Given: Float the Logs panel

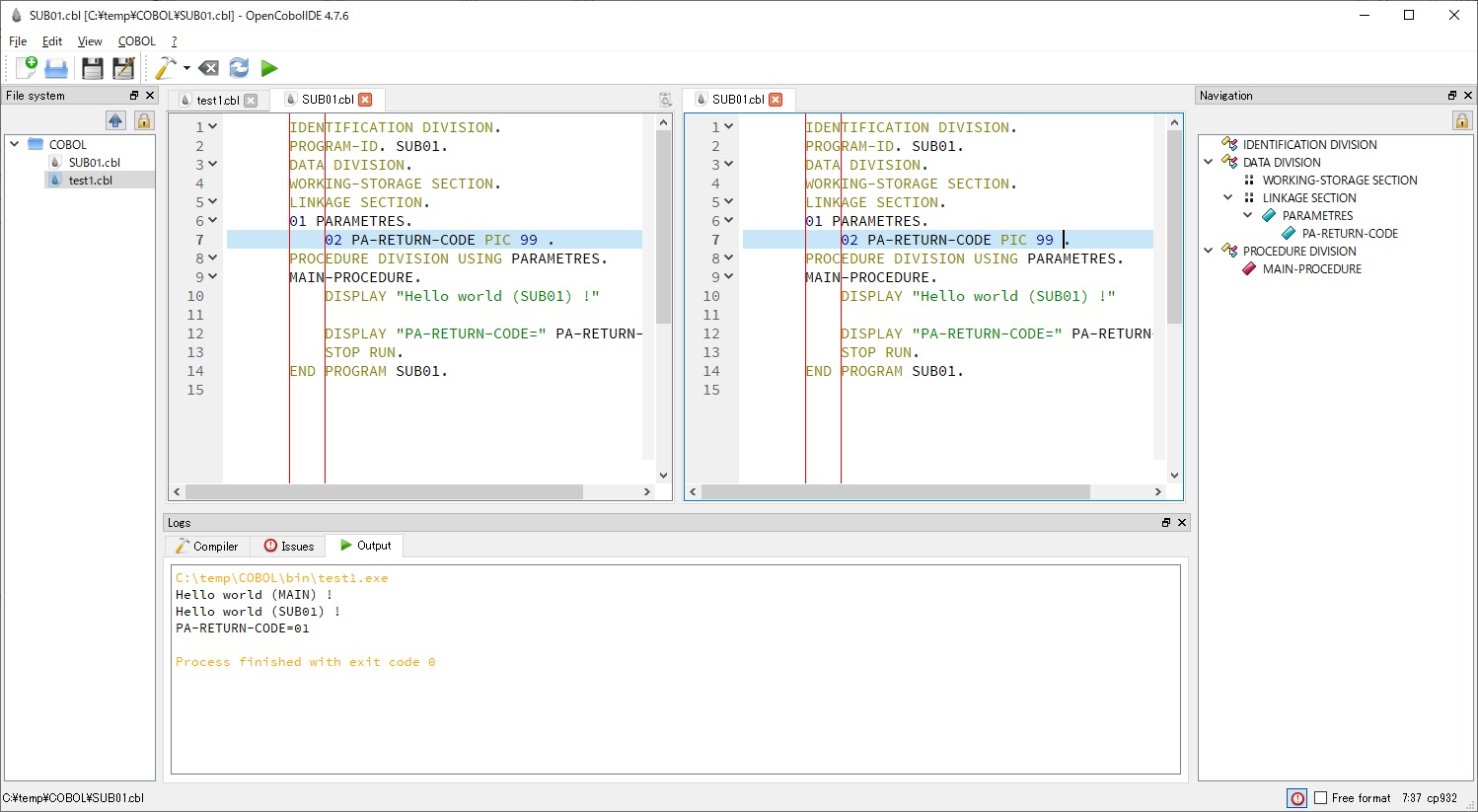Looking at the screenshot, I should tap(1166, 523).
